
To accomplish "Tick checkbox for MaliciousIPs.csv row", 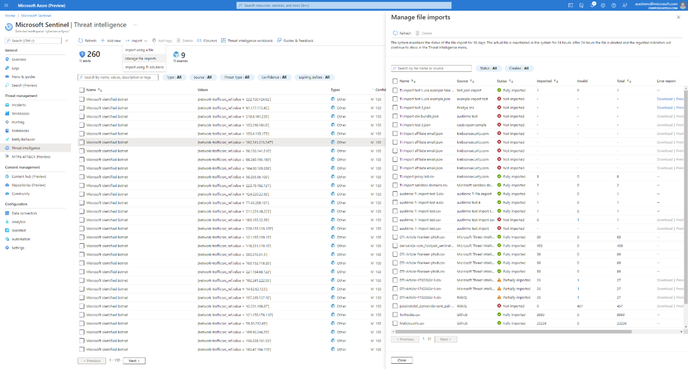I will coord(395,323).
